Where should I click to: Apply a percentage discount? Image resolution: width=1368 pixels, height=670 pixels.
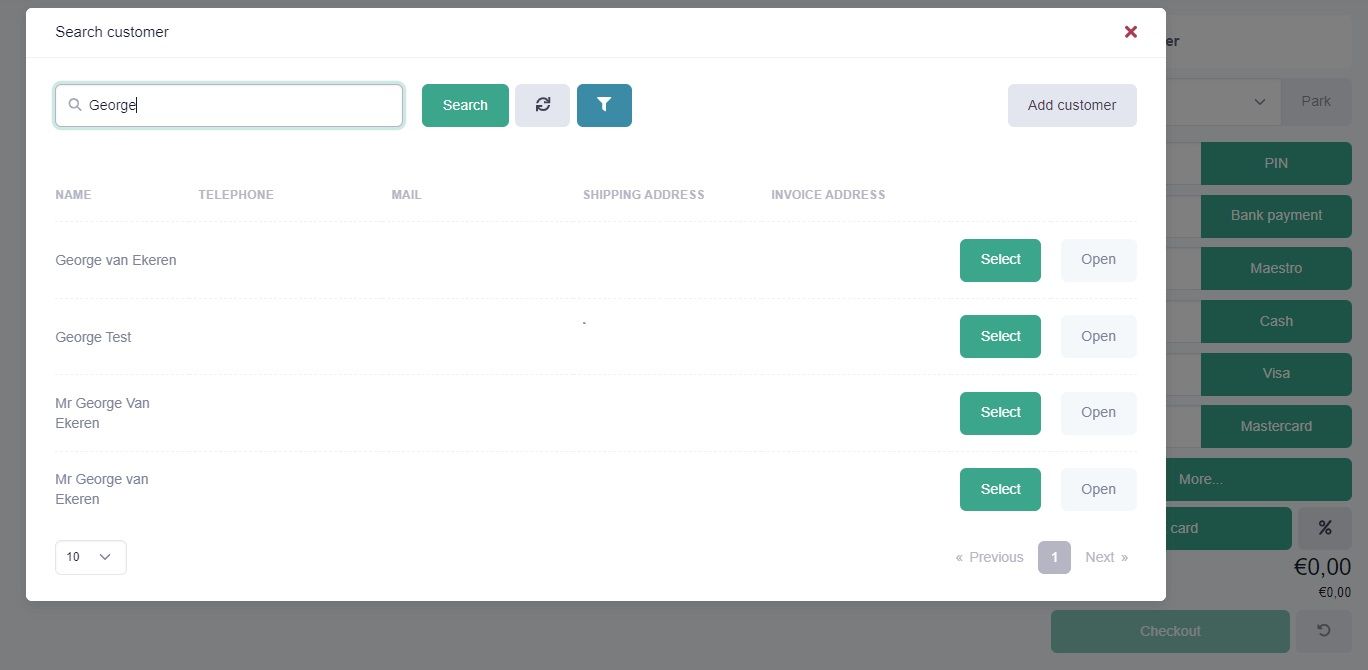[x=1326, y=528]
